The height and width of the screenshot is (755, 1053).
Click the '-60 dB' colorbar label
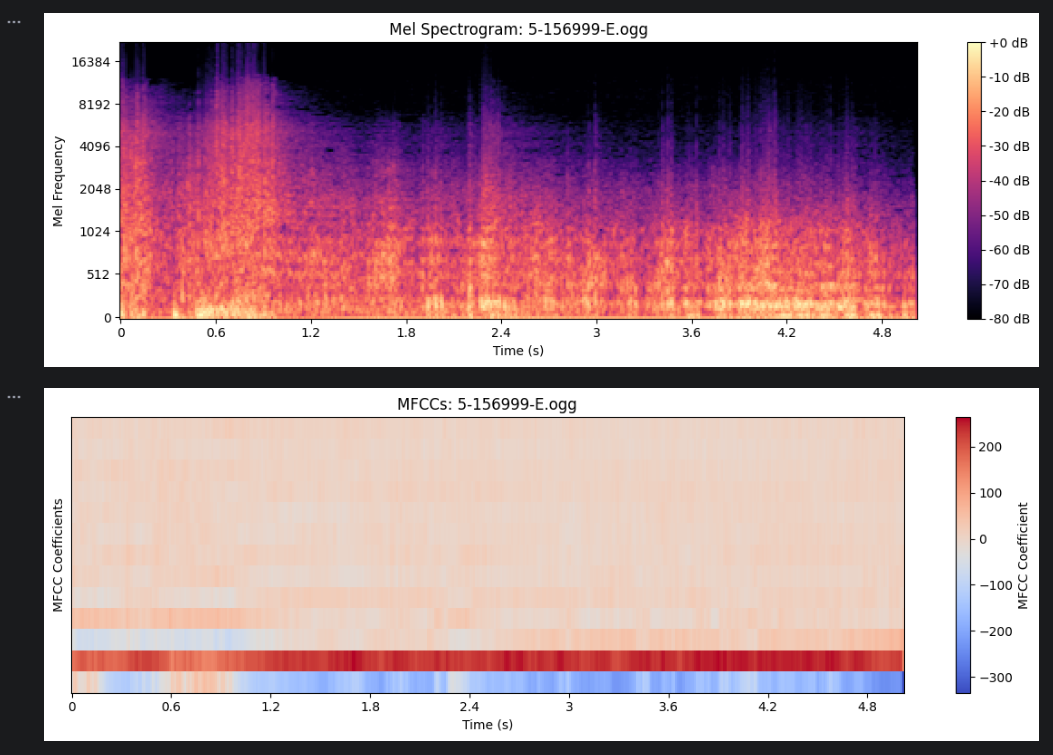click(1009, 250)
